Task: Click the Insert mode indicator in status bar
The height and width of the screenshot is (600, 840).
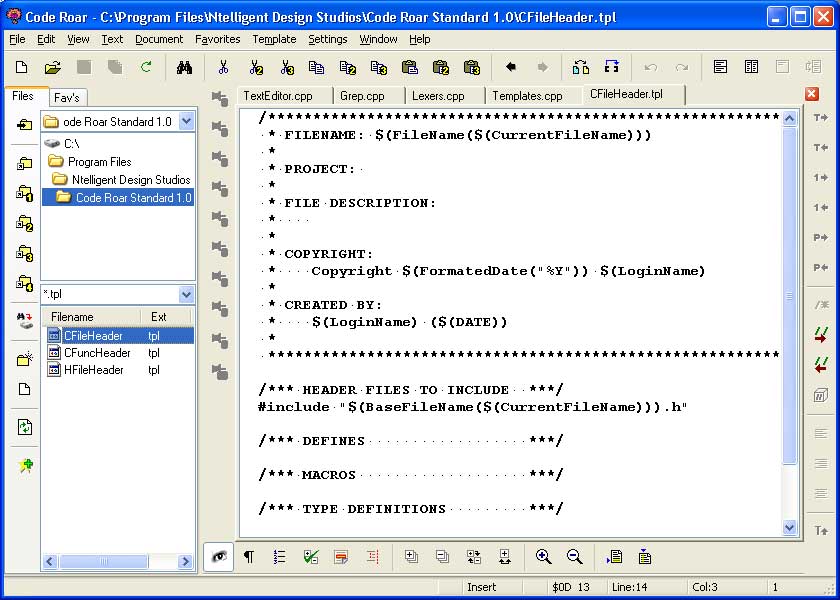Action: point(482,587)
